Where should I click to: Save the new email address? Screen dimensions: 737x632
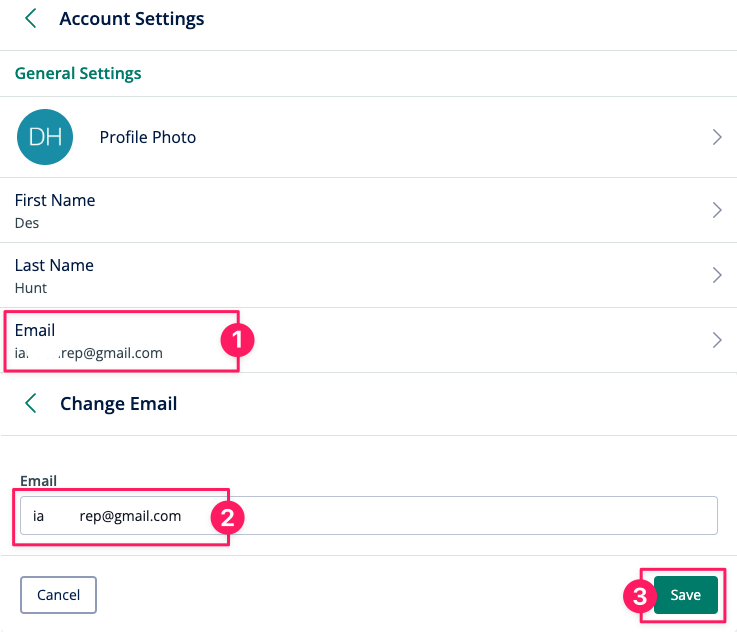click(x=686, y=595)
